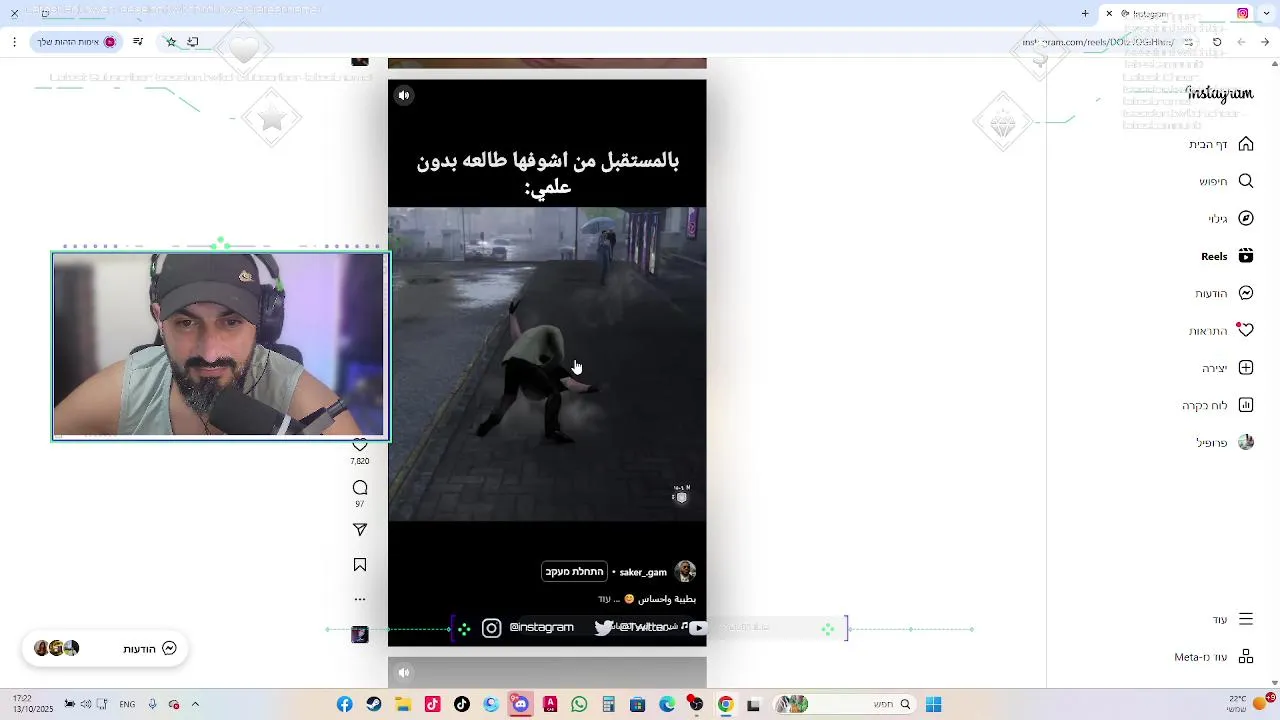Open notifications heart (התראות)

click(1221, 330)
